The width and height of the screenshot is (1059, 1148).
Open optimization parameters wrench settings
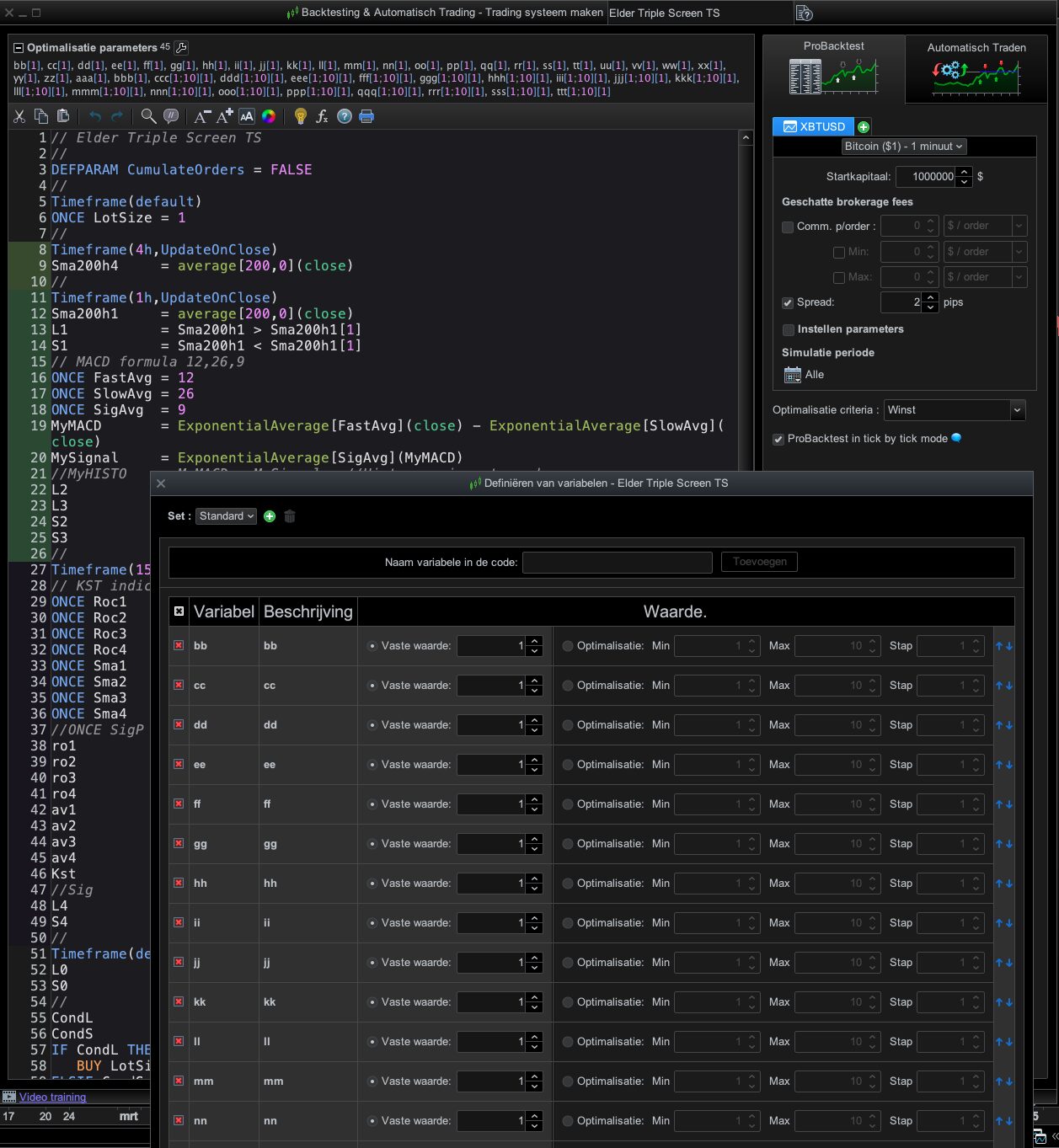(181, 48)
